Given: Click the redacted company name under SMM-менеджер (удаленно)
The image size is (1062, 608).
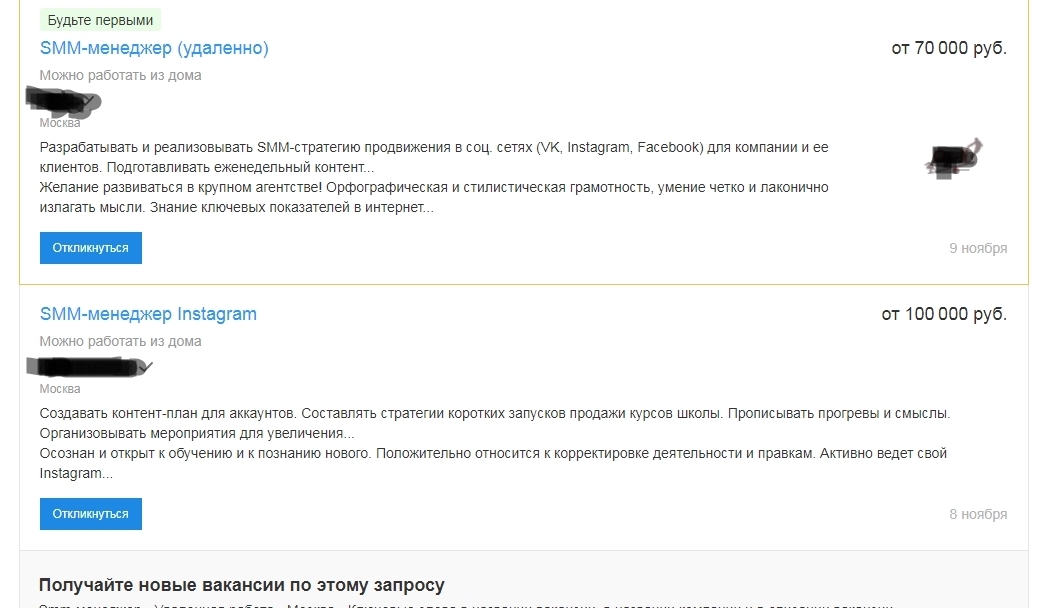Looking at the screenshot, I should coord(65,100).
